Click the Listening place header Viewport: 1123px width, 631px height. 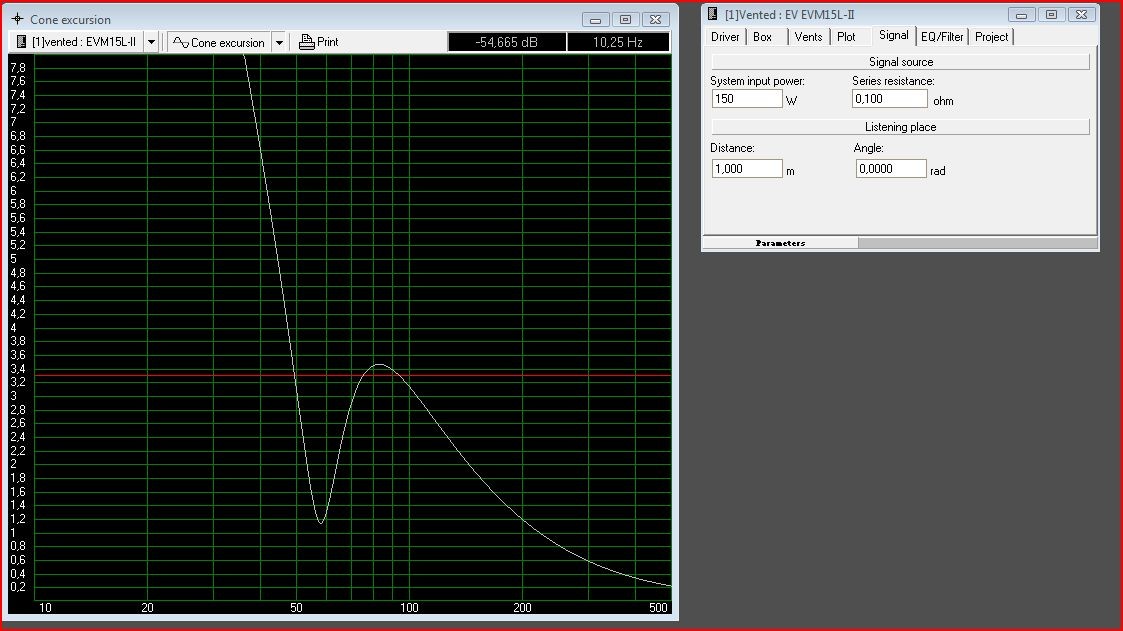click(x=900, y=127)
